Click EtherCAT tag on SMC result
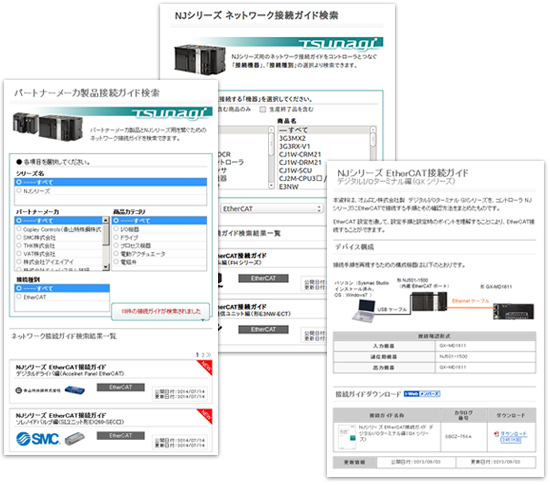The image size is (550, 485). point(121,436)
